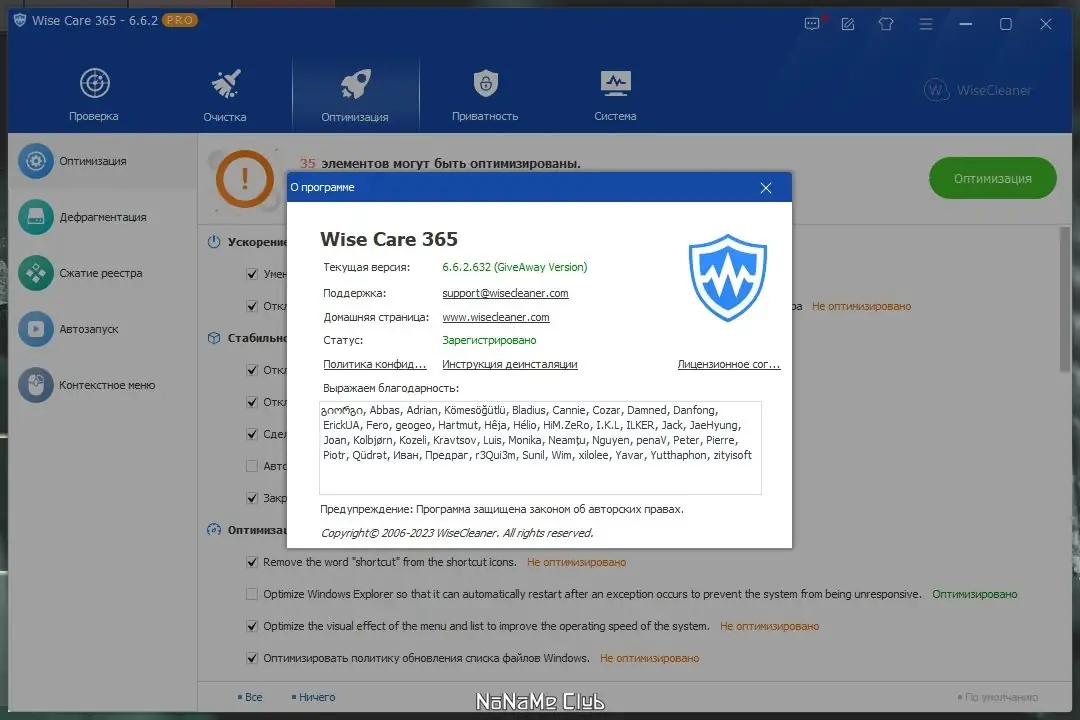
Task: Click the Ускорение section power icon
Action: coord(214,242)
